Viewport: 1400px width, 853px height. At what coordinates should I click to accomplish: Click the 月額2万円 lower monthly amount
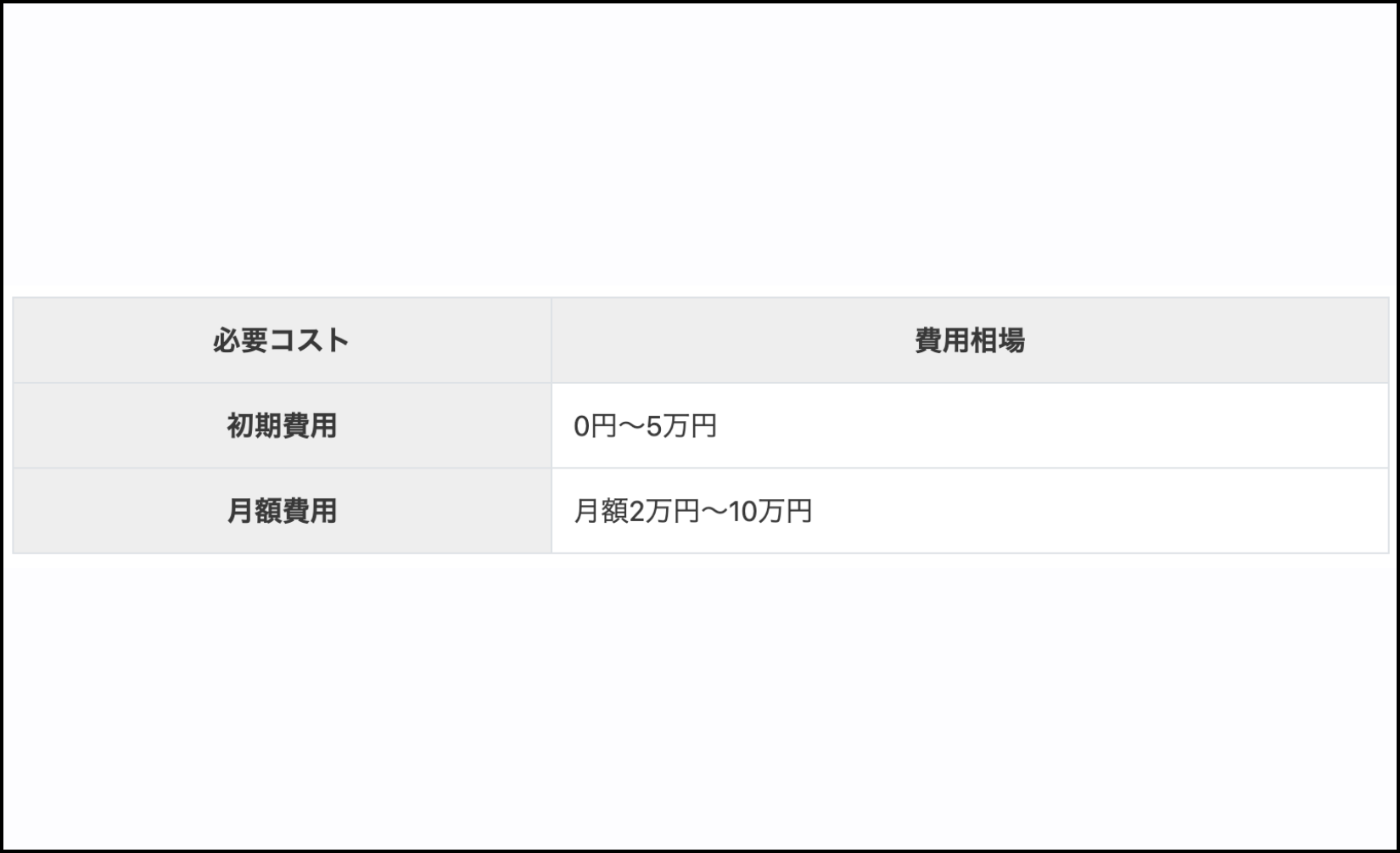pyautogui.click(x=636, y=511)
